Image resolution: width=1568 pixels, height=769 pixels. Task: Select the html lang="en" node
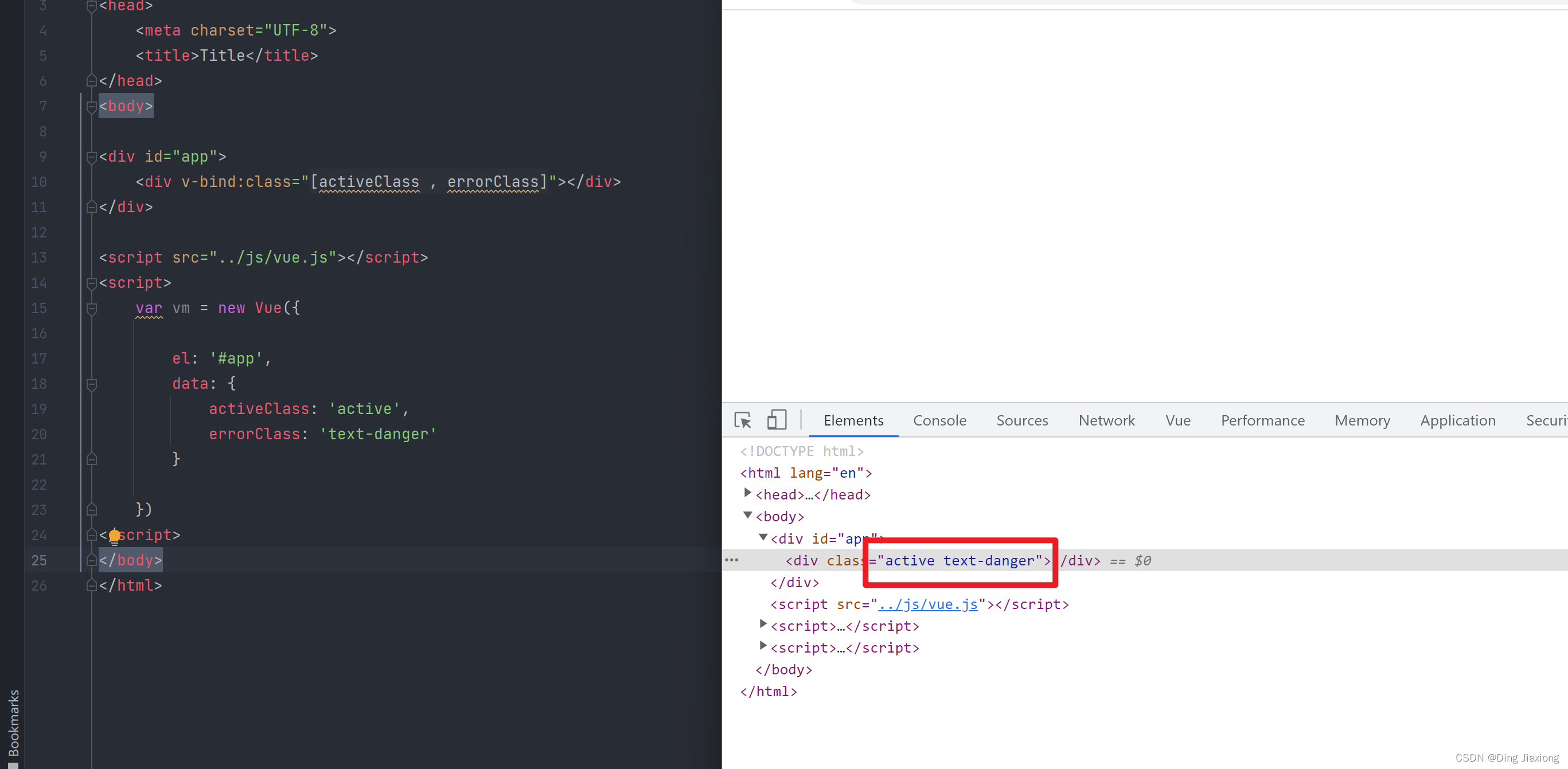(806, 473)
